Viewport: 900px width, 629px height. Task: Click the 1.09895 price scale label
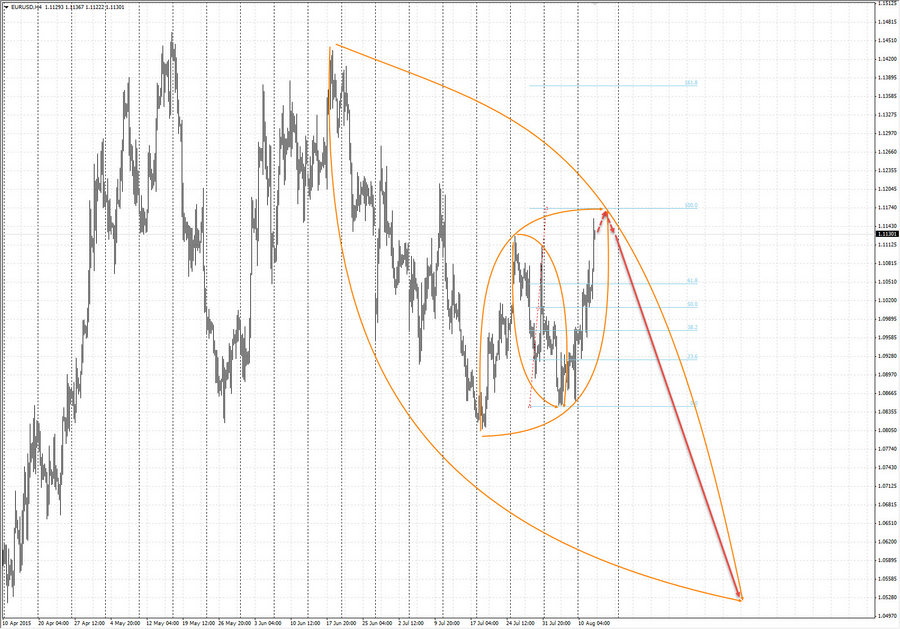[887, 319]
